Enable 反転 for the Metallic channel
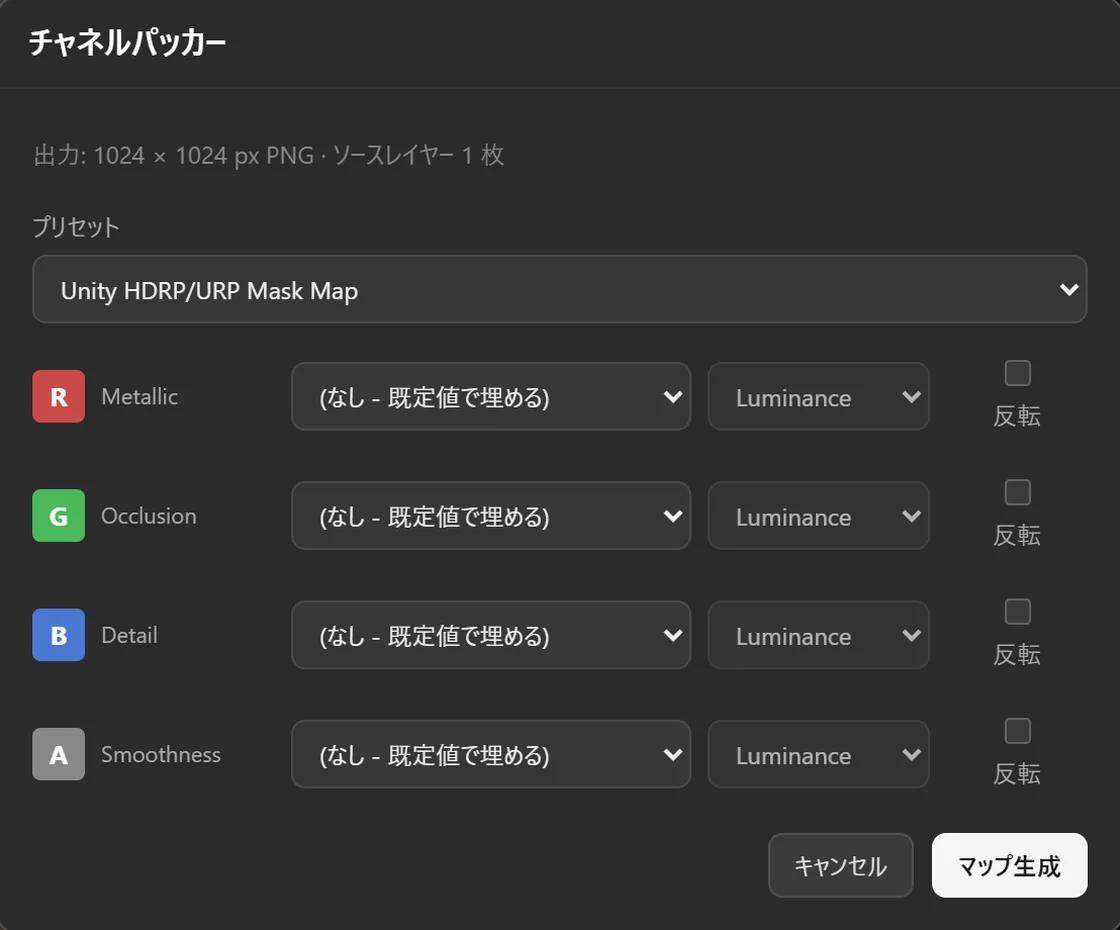 (x=1017, y=373)
